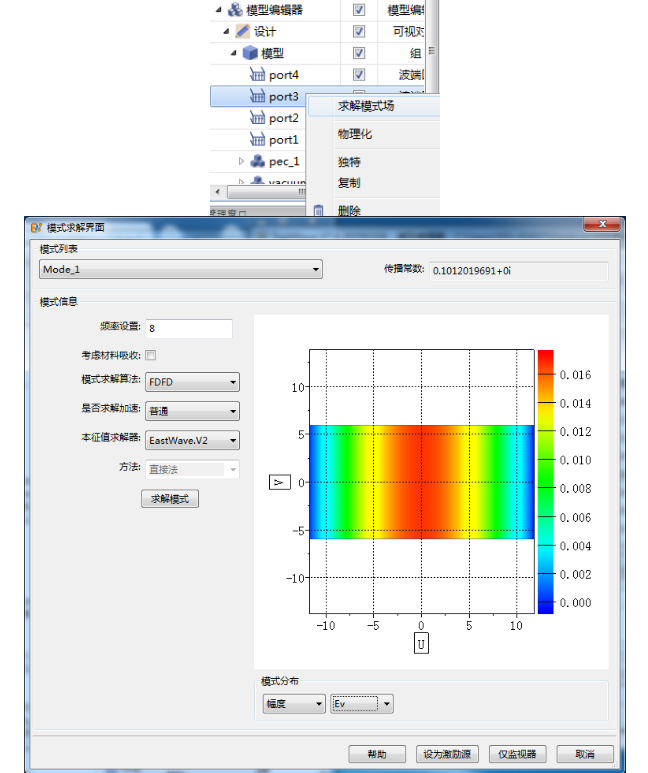Select 物理化 in the context menu
Viewport: 648px width, 773px height.
tap(355, 133)
